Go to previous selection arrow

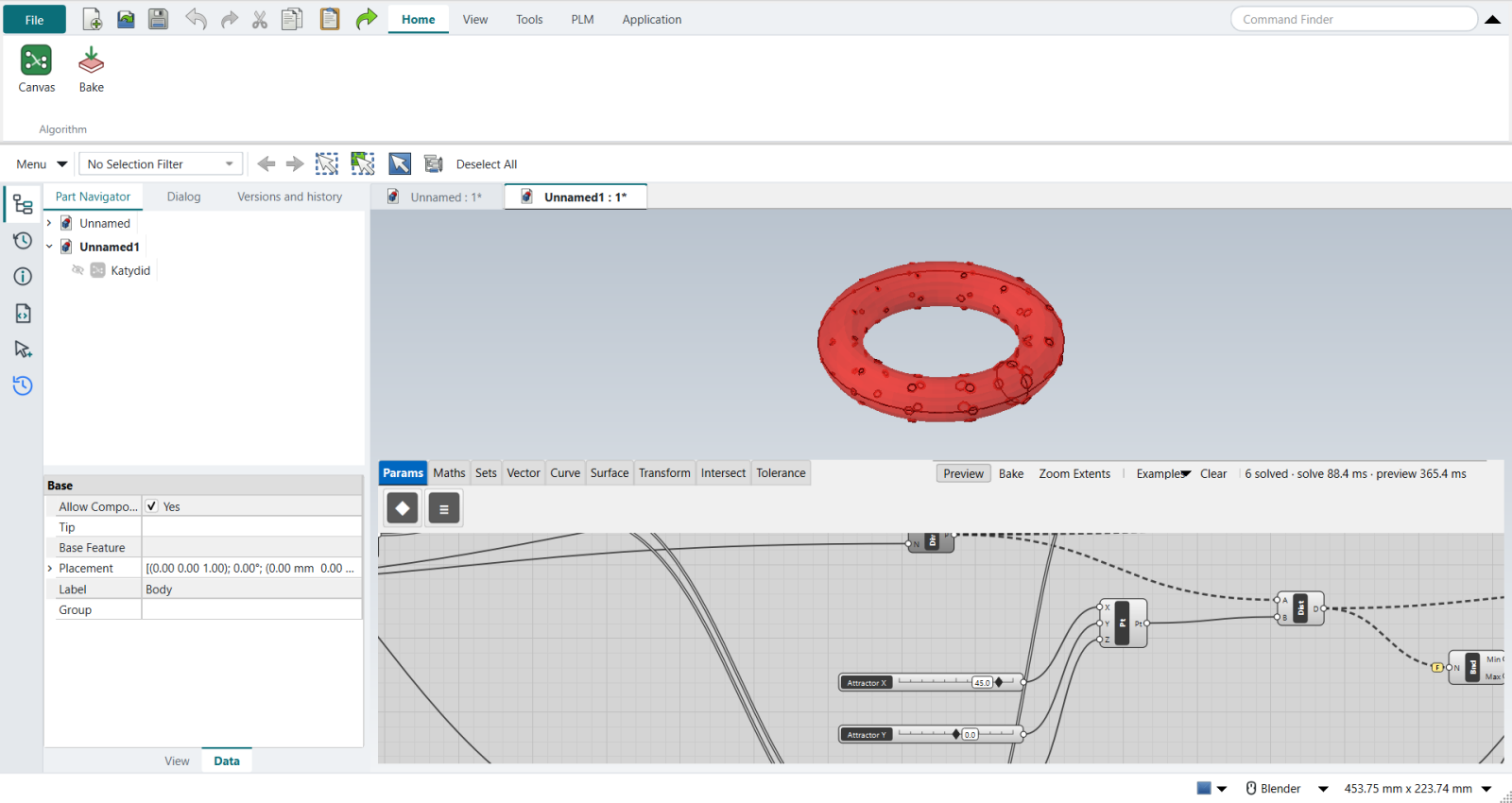266,163
